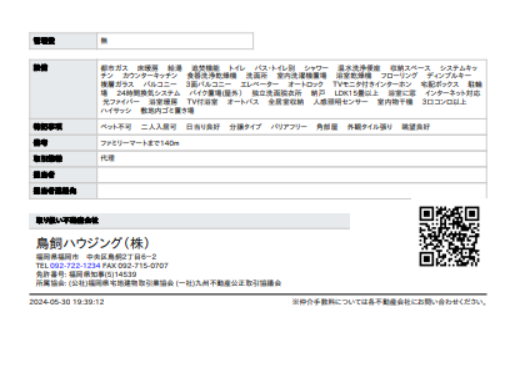Click the equipment item バス・トイレ別

(x=275, y=68)
